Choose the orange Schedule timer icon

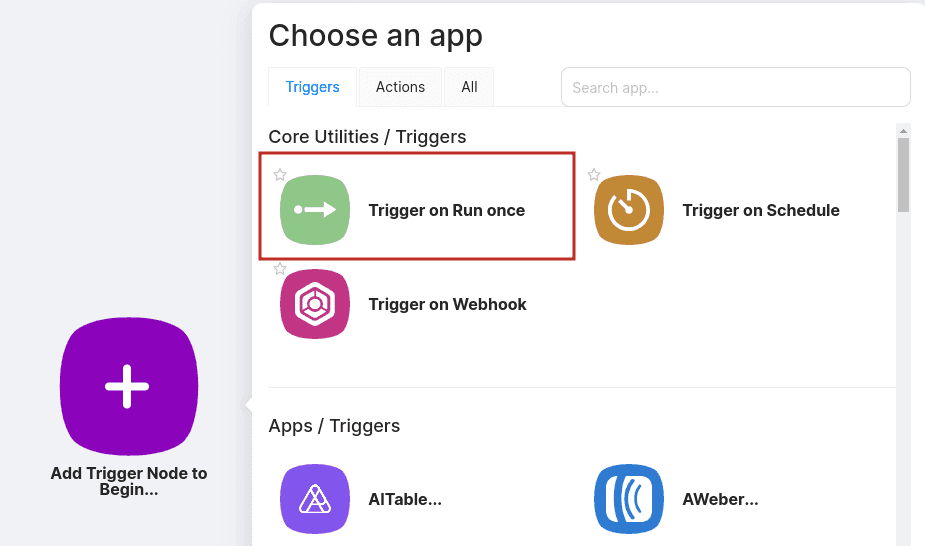[x=629, y=210]
